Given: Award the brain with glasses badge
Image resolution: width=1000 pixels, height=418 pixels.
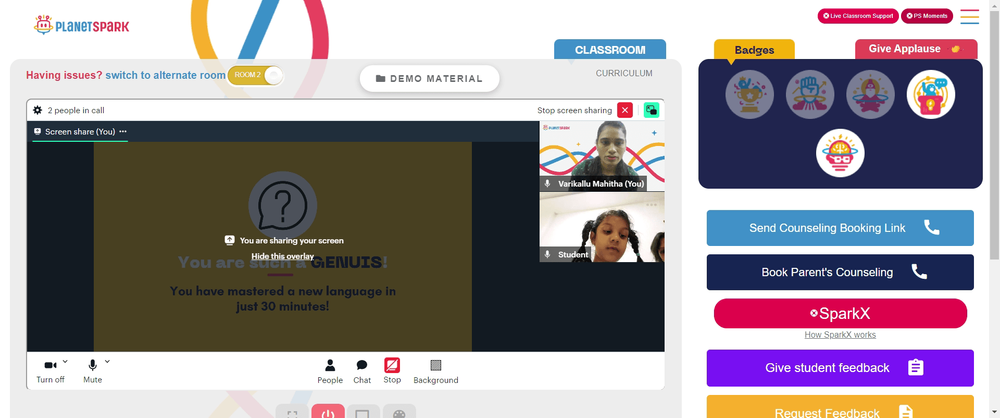Looking at the screenshot, I should pyautogui.click(x=840, y=153).
